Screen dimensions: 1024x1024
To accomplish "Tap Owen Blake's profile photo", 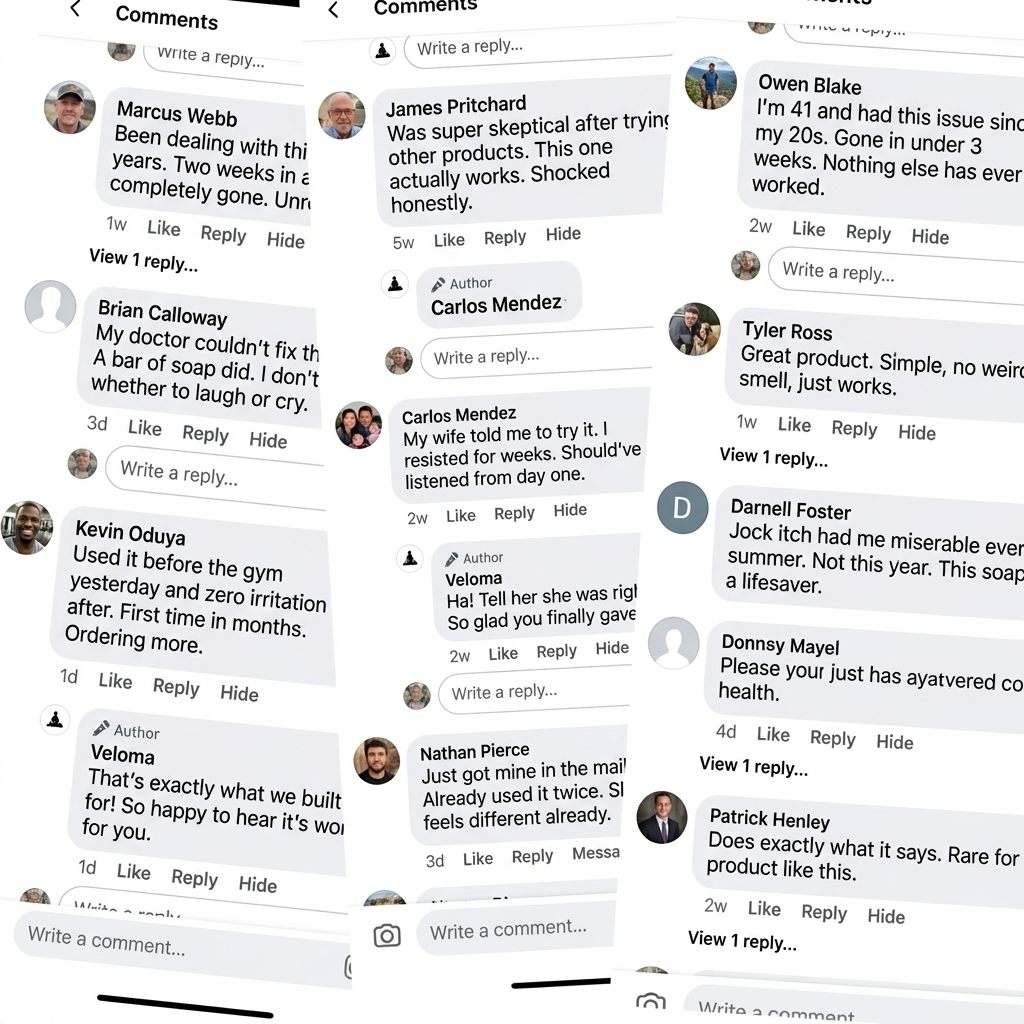I will pos(710,82).
